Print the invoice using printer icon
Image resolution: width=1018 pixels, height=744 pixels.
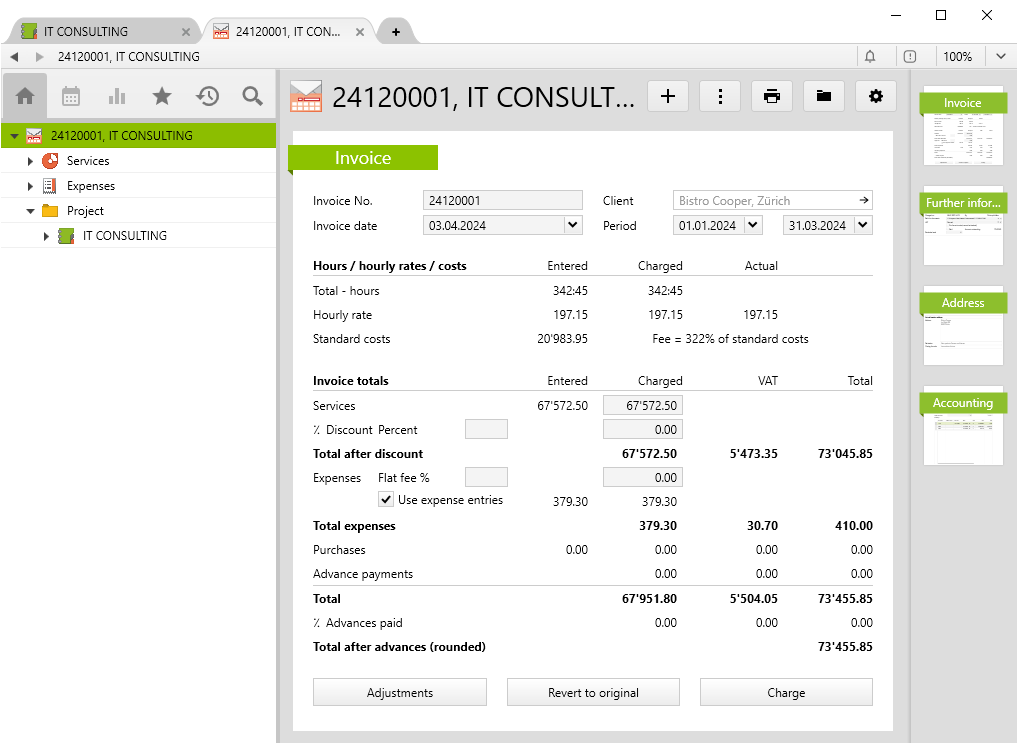[771, 96]
